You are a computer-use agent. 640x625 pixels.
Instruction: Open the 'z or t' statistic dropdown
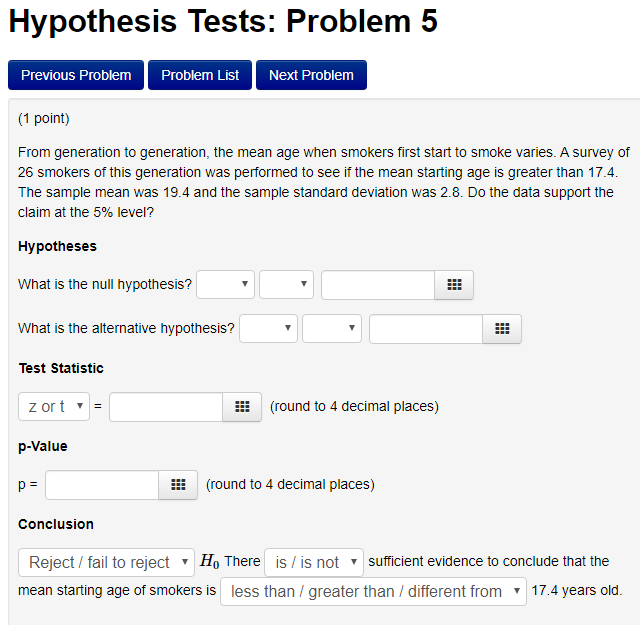tap(54, 407)
